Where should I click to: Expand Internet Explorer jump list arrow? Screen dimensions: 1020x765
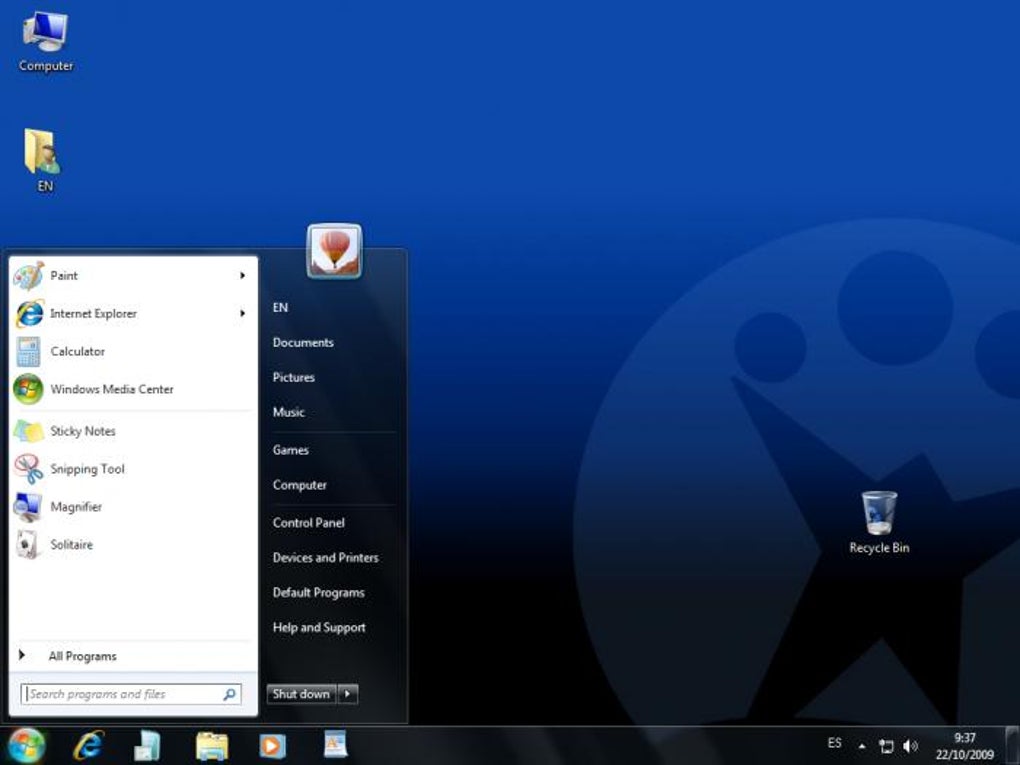pos(242,314)
